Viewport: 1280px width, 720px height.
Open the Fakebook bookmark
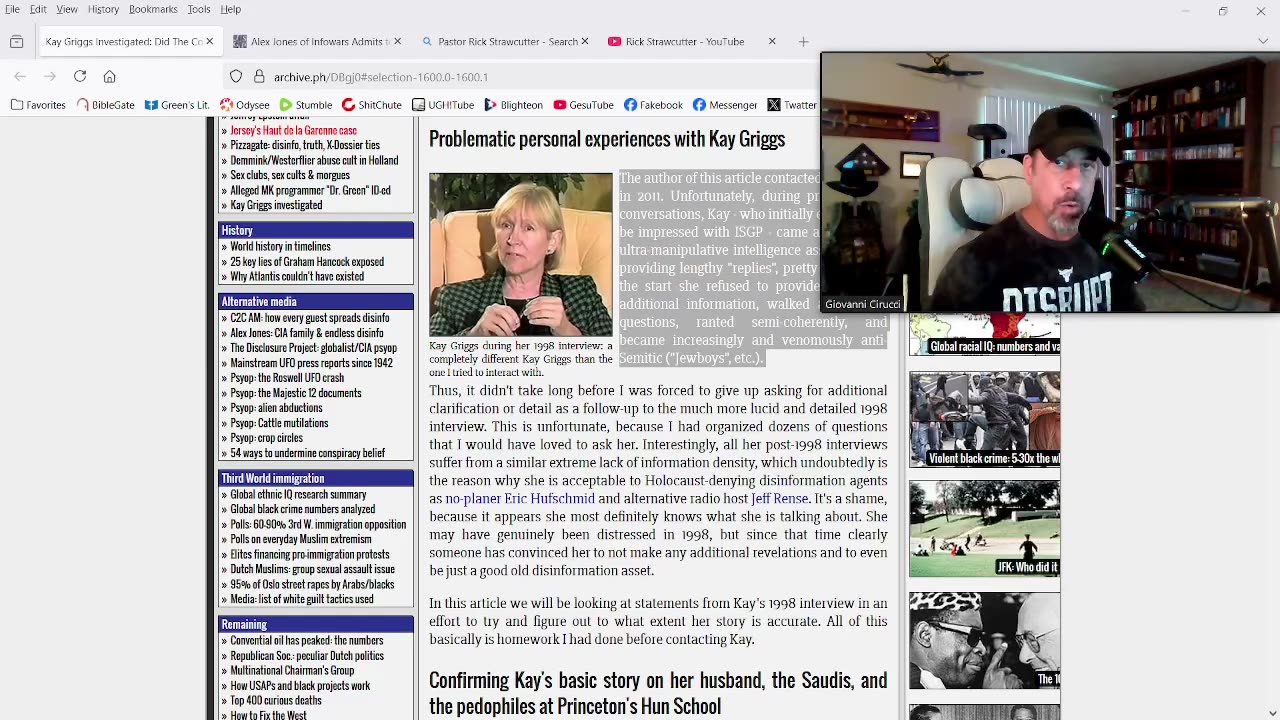click(653, 105)
